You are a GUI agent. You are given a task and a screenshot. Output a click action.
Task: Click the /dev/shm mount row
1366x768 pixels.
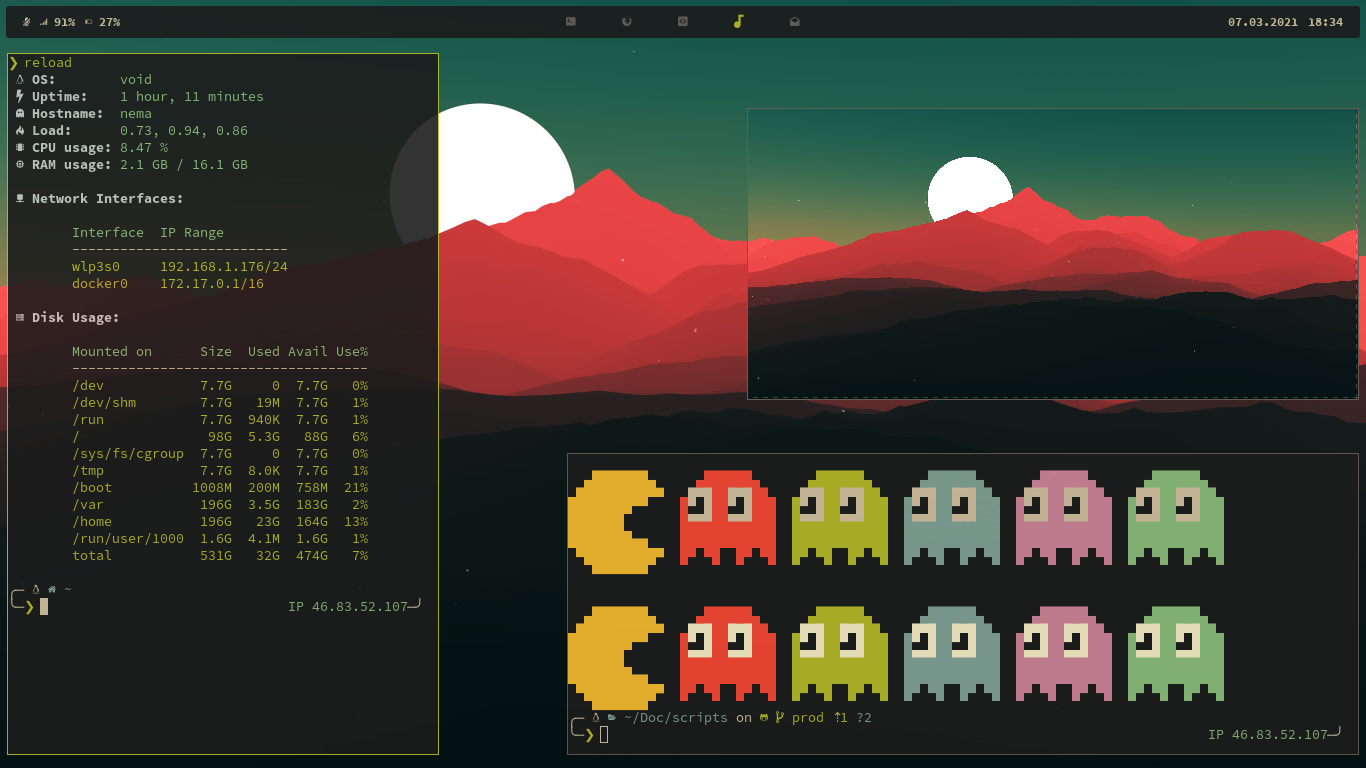click(220, 402)
